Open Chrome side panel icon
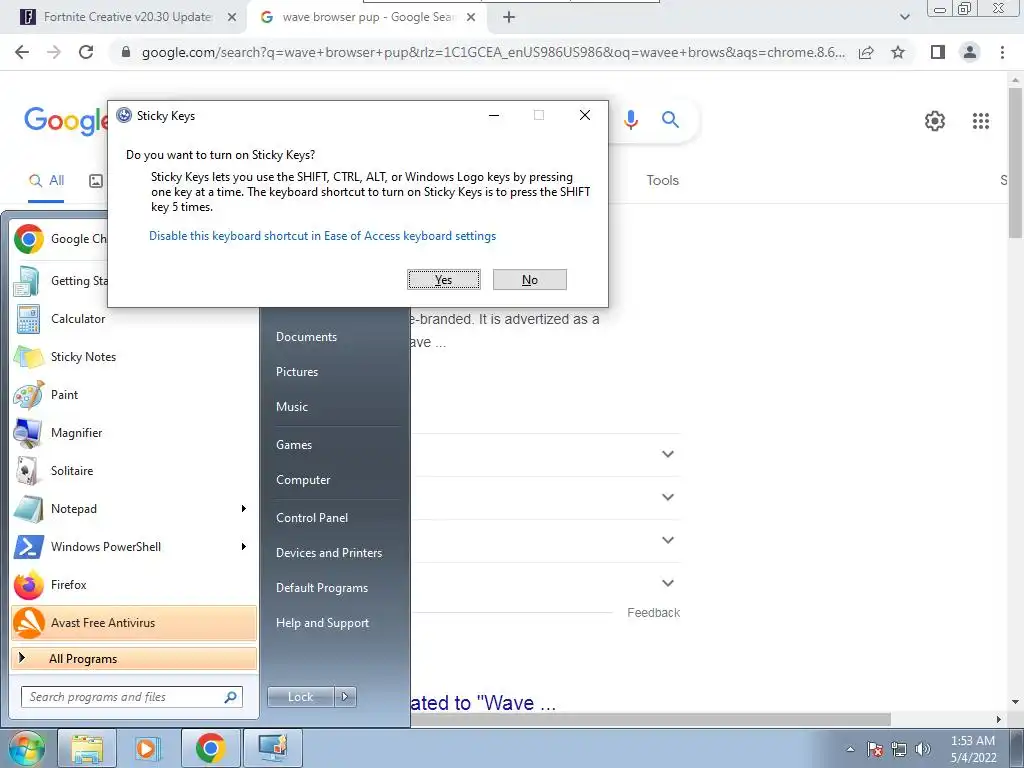Image resolution: width=1024 pixels, height=768 pixels. [938, 52]
